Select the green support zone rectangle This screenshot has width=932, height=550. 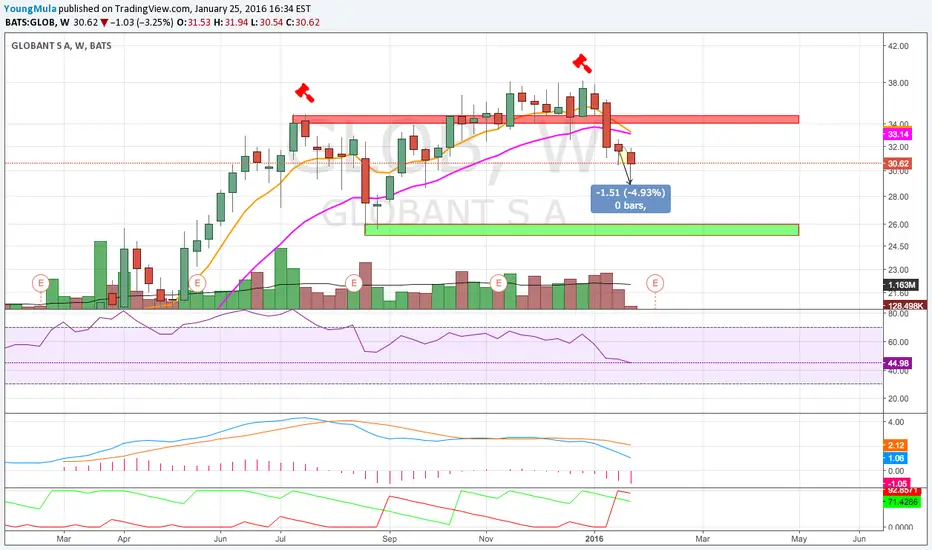pyautogui.click(x=581, y=230)
